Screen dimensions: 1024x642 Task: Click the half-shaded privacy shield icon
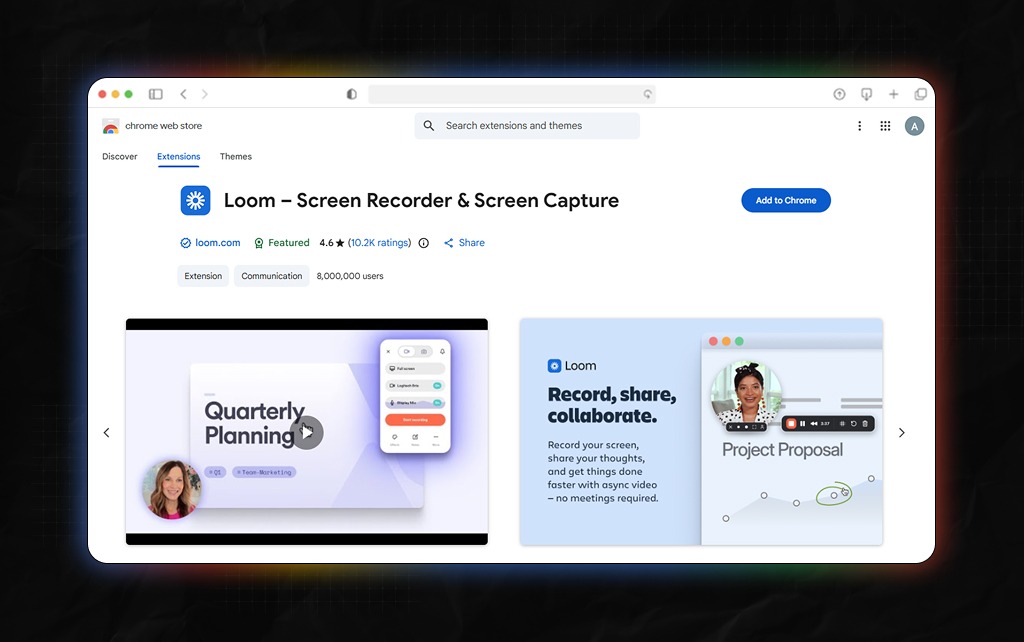[x=351, y=94]
